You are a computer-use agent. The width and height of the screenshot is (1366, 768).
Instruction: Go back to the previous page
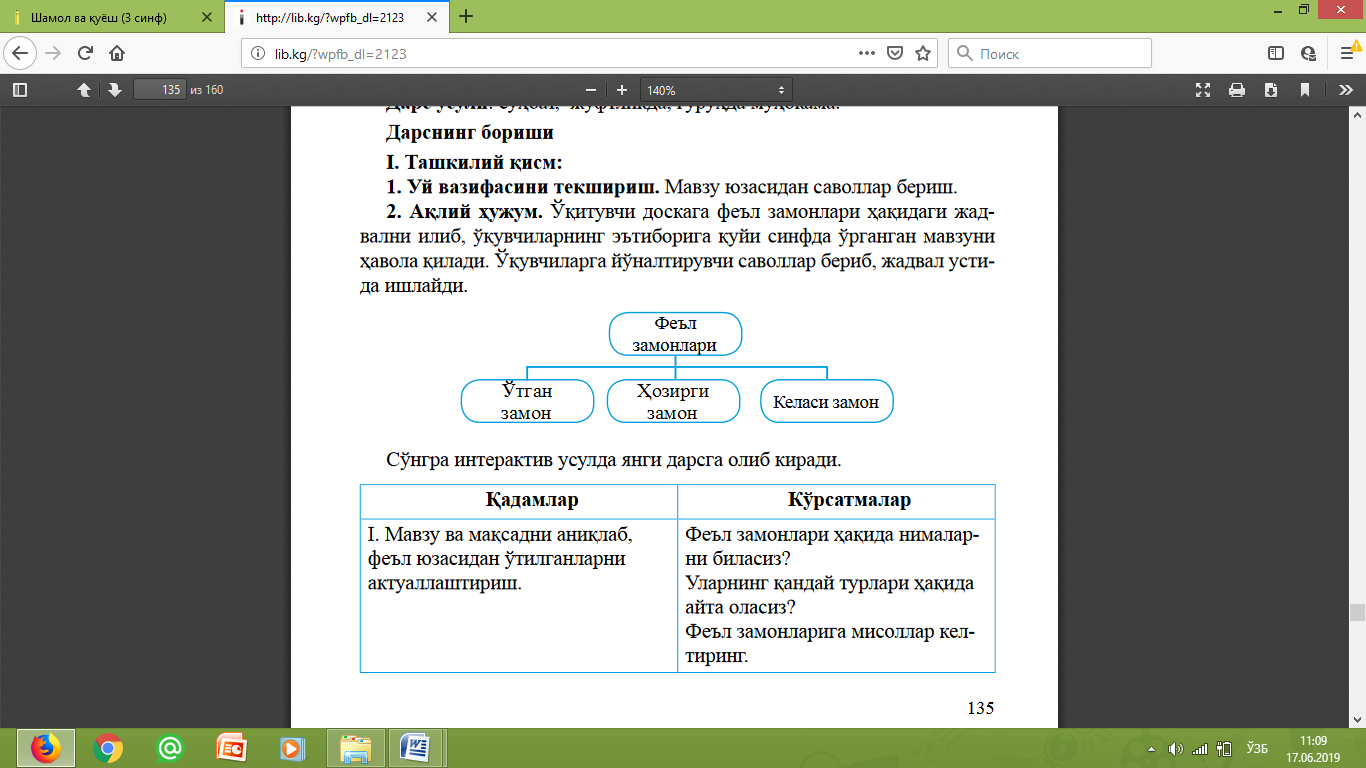(x=22, y=53)
